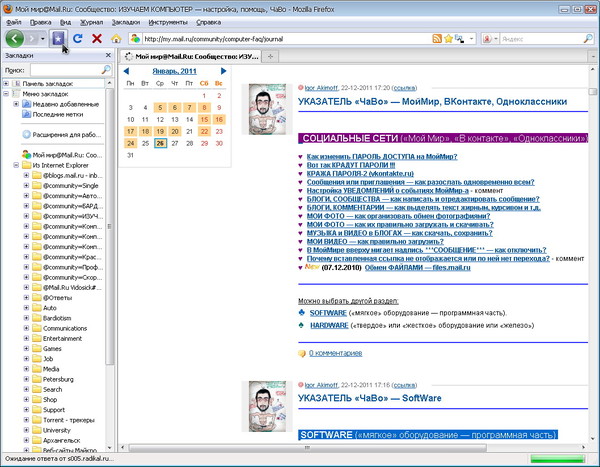
Task: Open the Январь, 2011 calendar link
Action: (174, 71)
